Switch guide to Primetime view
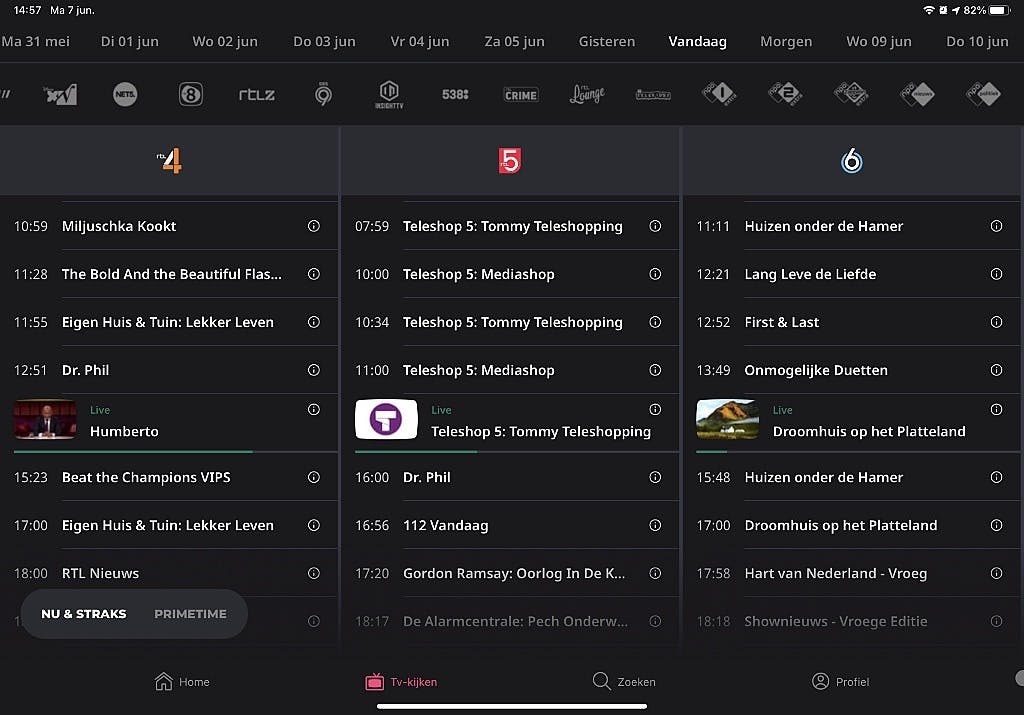 pyautogui.click(x=190, y=614)
